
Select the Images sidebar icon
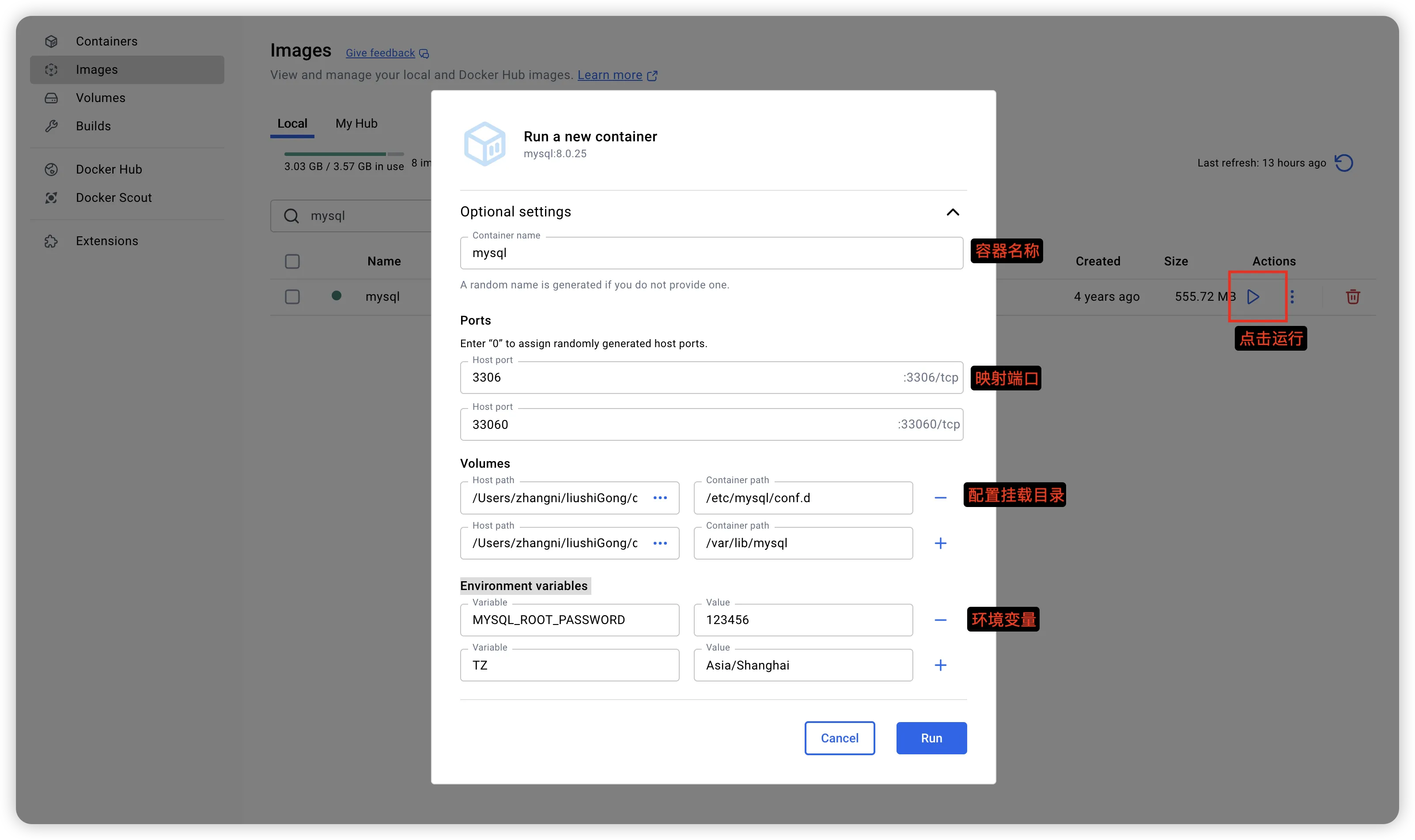[52, 70]
